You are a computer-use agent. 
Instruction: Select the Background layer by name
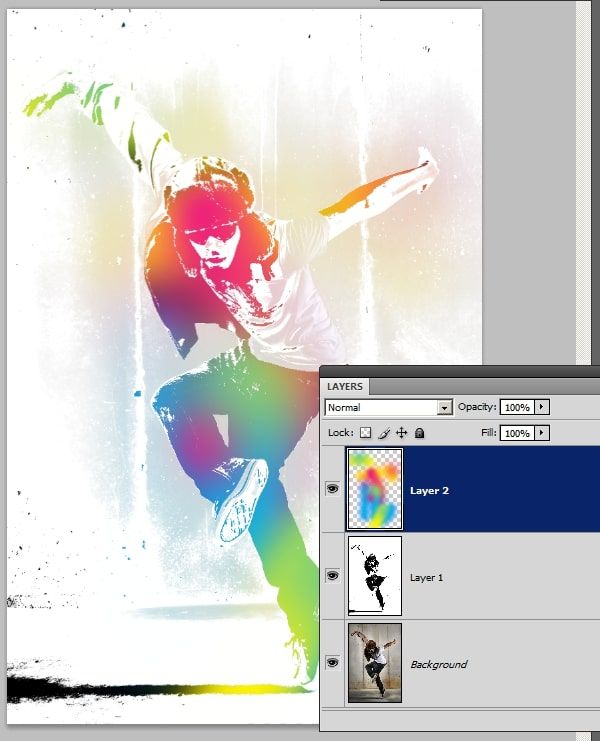[x=438, y=664]
